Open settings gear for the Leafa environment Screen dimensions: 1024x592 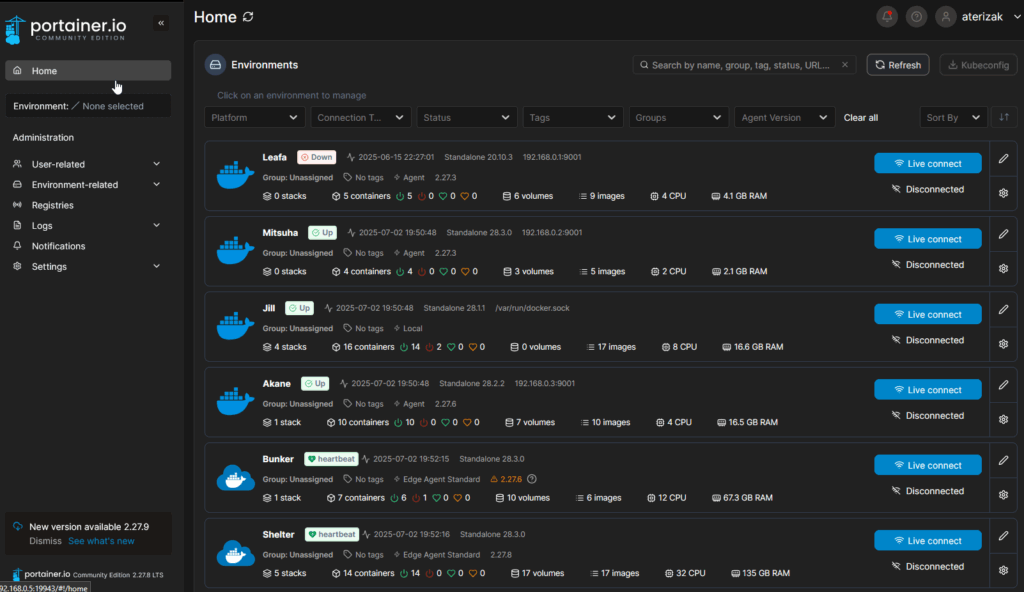(1004, 193)
